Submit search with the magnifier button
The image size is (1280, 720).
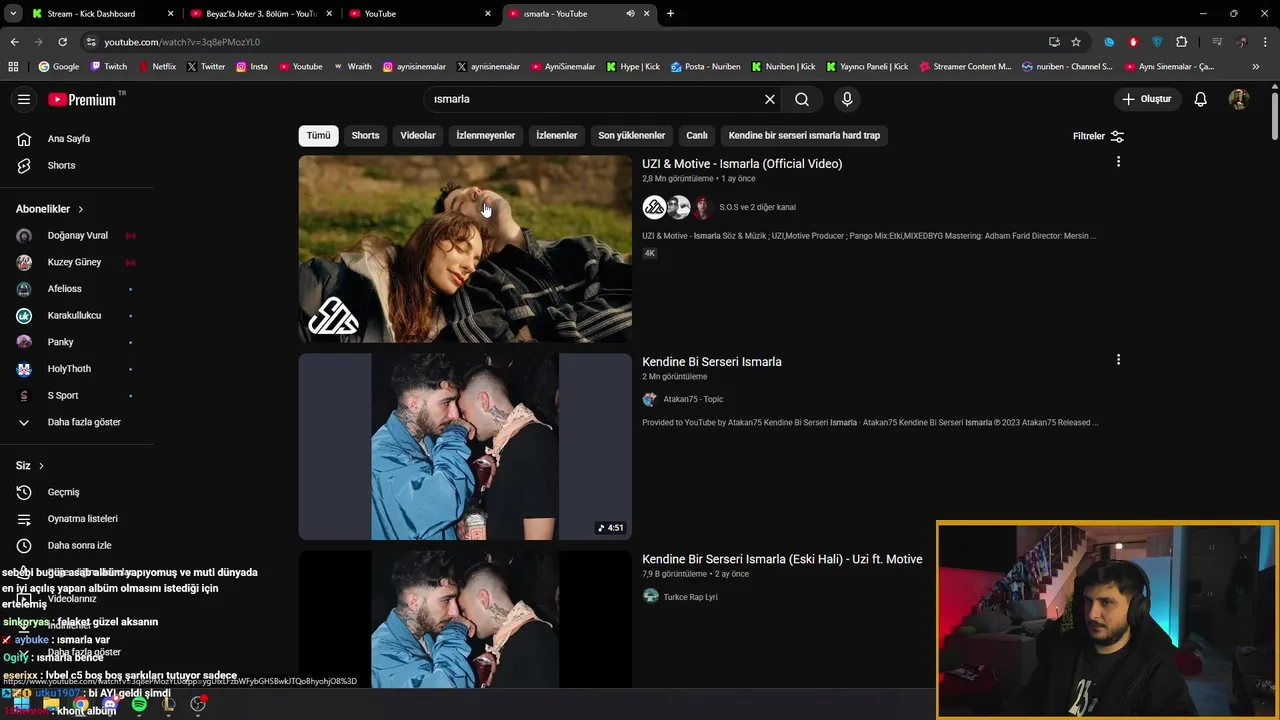[802, 99]
